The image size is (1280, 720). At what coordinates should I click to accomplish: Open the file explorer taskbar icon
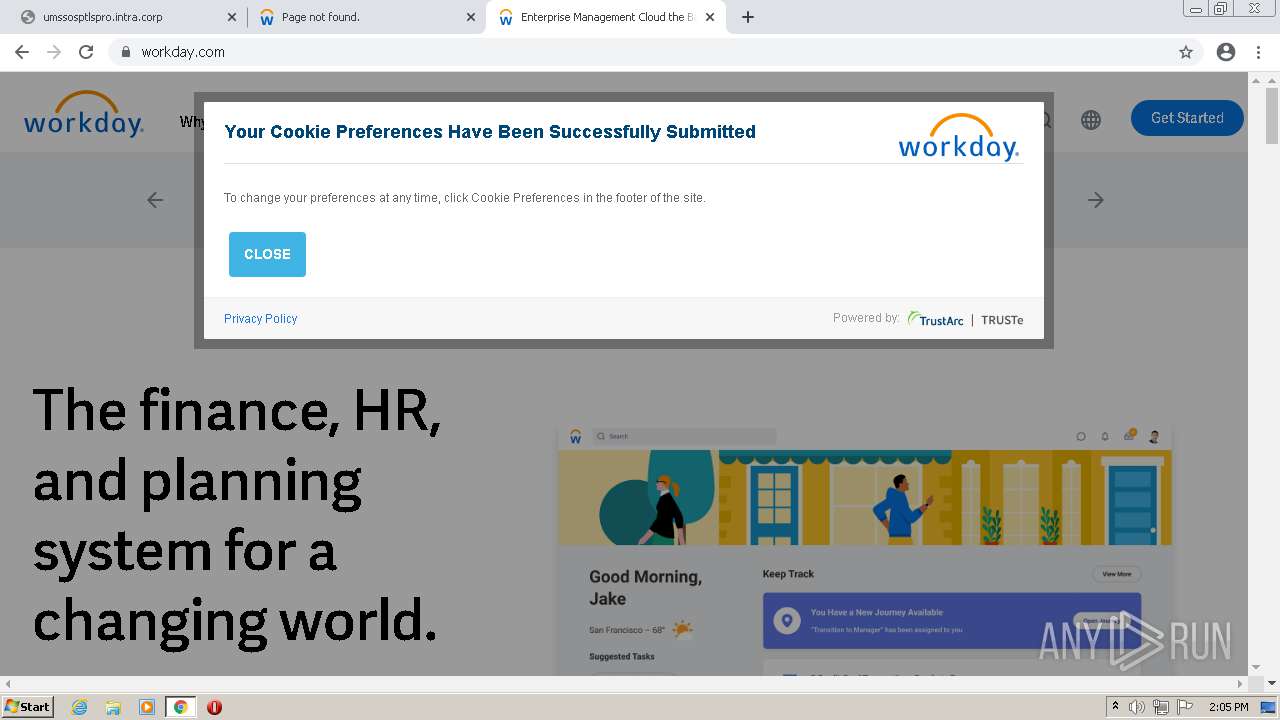(x=113, y=707)
